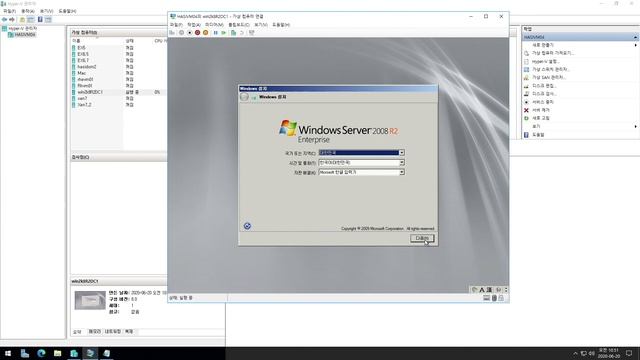Click the orange Save state icon in VM toolbar
Image resolution: width=640 pixels, height=360 pixels.
pos(205,33)
